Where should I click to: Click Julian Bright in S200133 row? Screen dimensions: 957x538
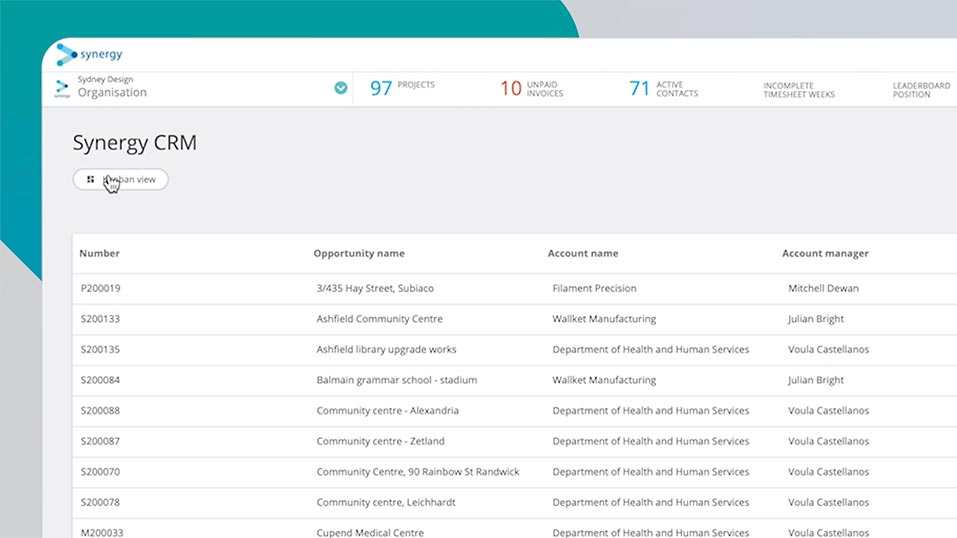pyautogui.click(x=816, y=319)
